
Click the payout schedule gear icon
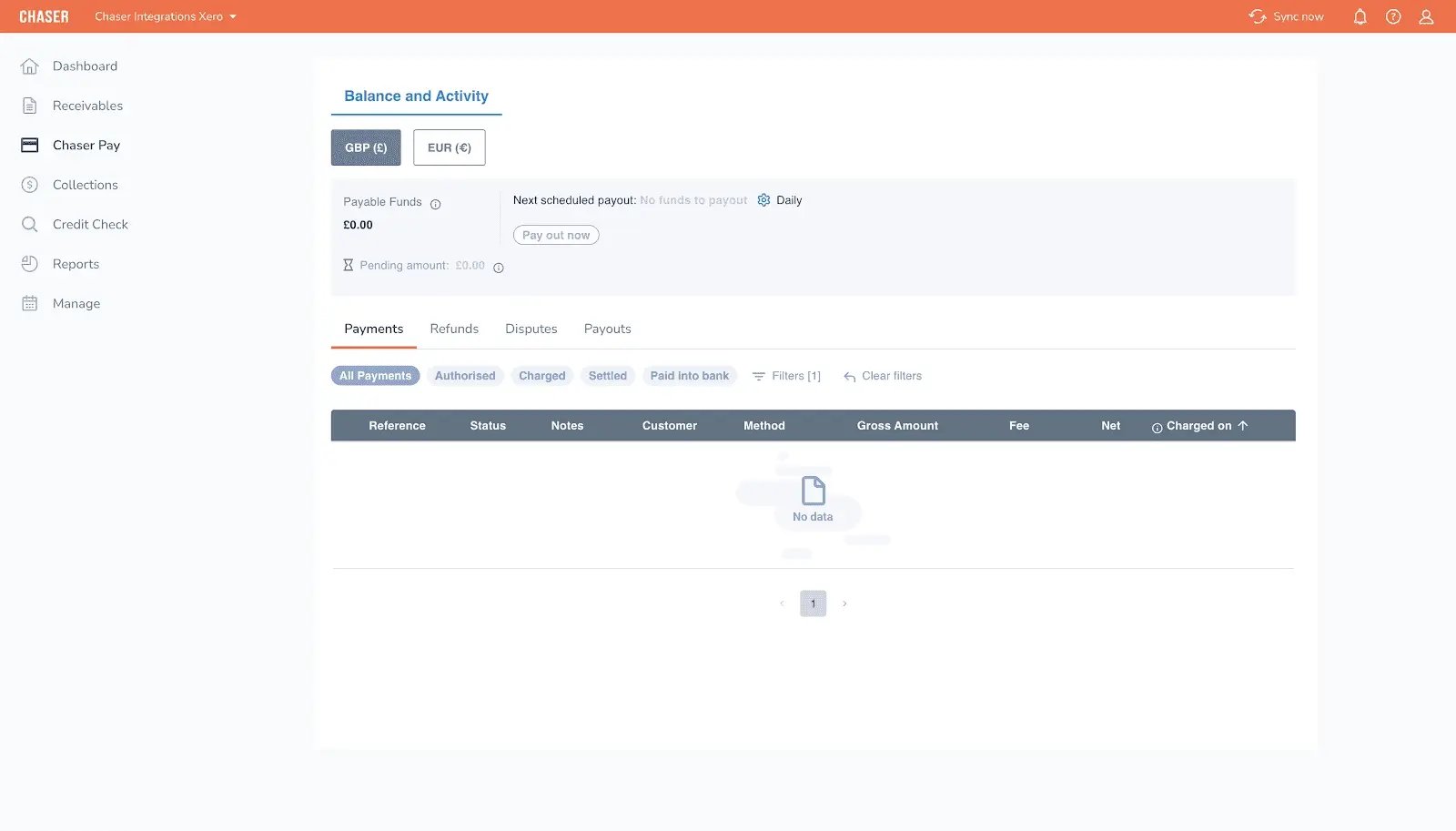[x=763, y=200]
